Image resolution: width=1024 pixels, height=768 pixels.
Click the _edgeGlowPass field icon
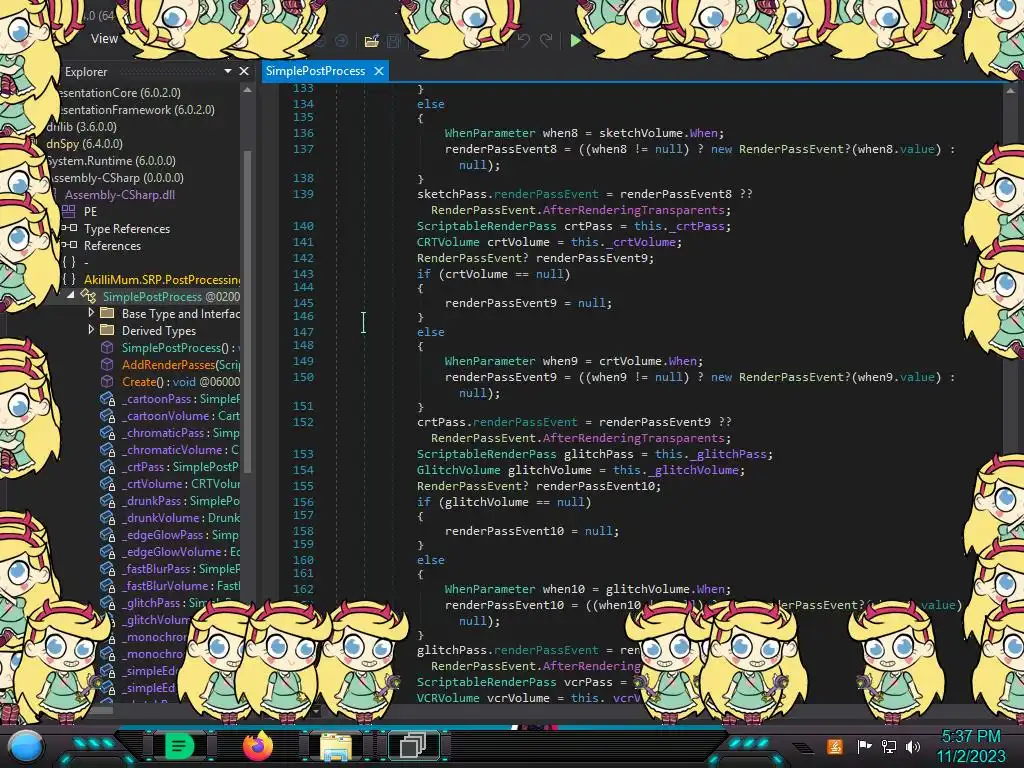click(107, 534)
